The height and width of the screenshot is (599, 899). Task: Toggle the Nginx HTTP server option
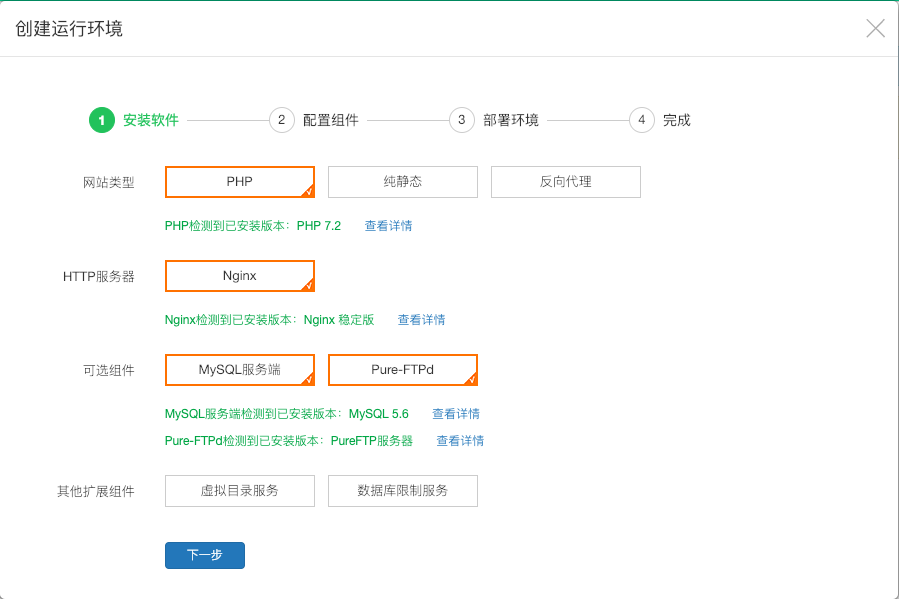pyautogui.click(x=240, y=276)
